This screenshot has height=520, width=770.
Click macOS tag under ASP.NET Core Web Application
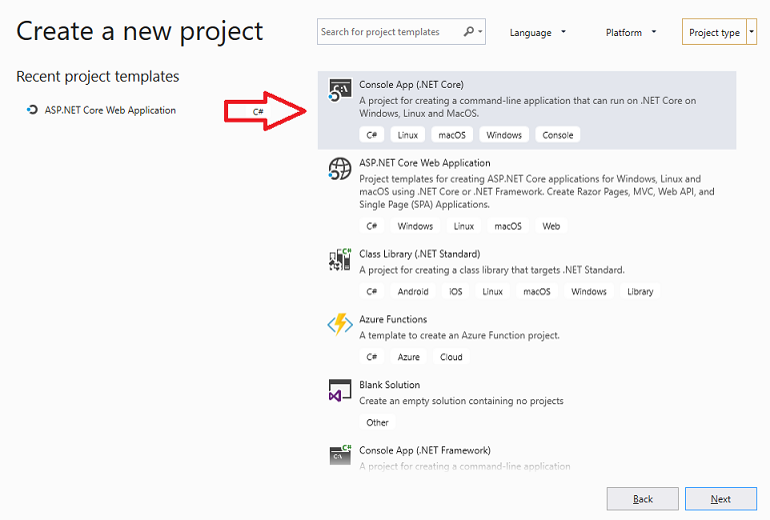[x=508, y=226]
